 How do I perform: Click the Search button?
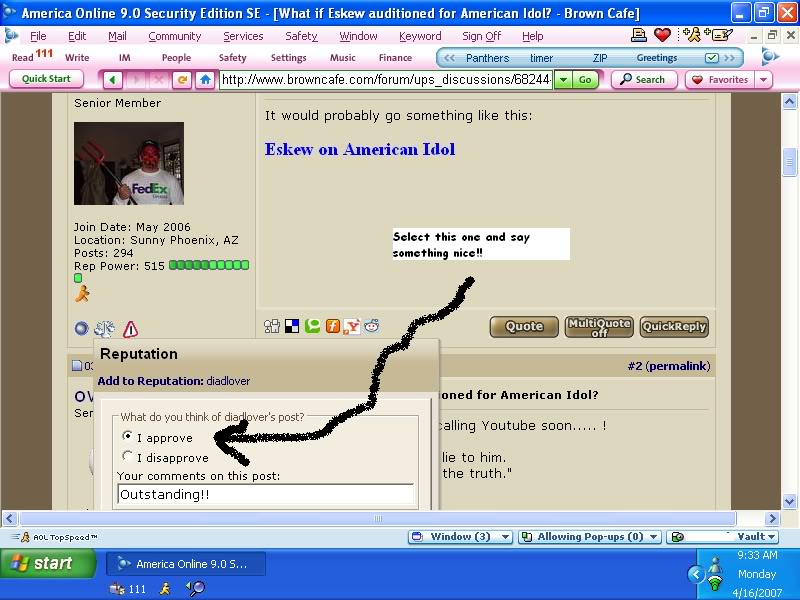click(x=644, y=80)
